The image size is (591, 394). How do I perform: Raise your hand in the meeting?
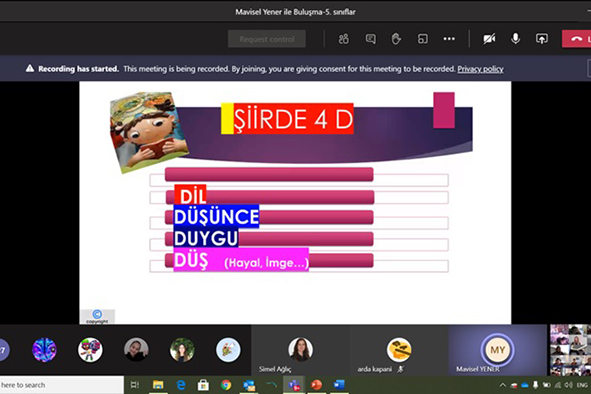[396, 39]
